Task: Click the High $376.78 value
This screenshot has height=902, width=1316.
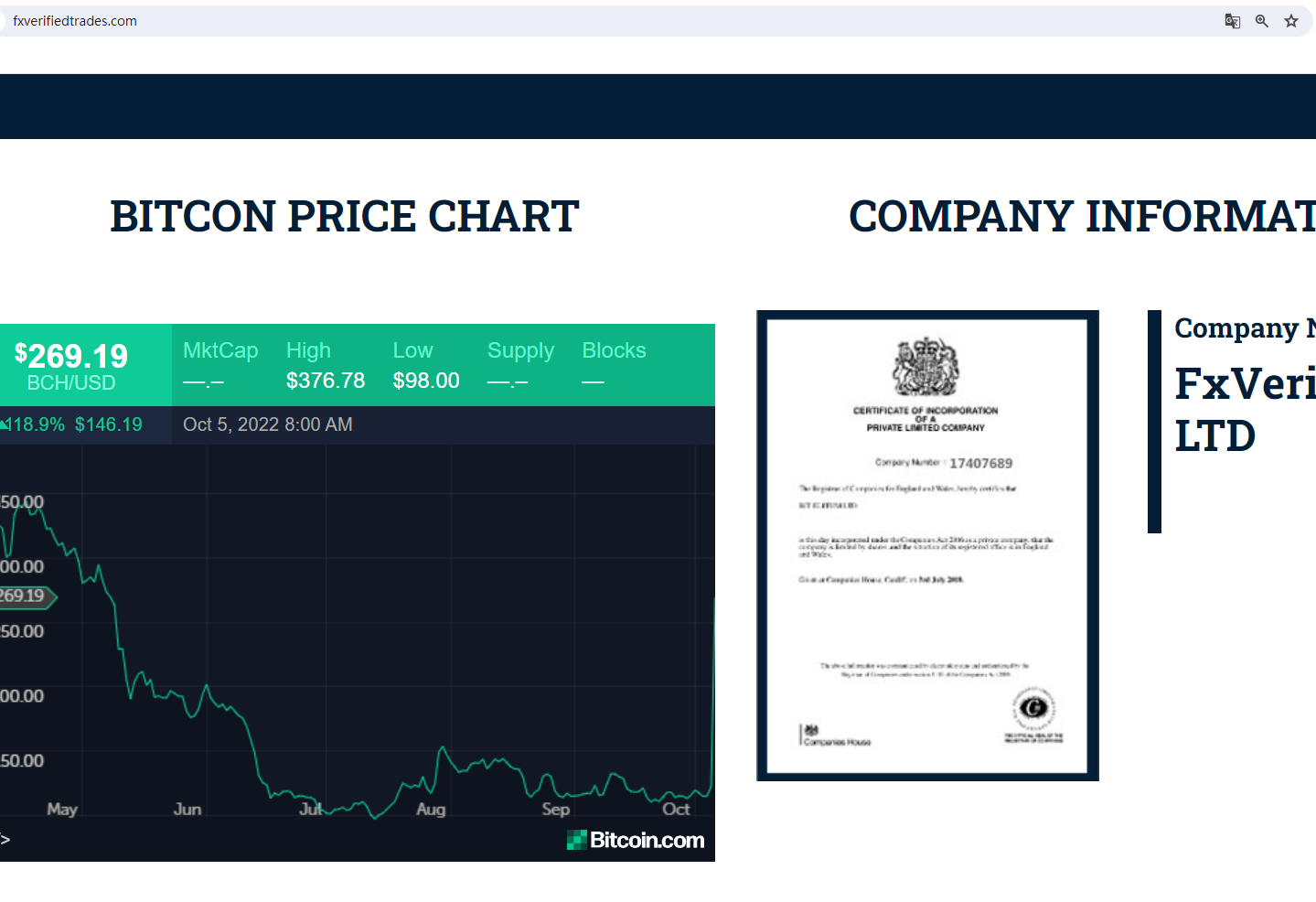Action: (325, 380)
